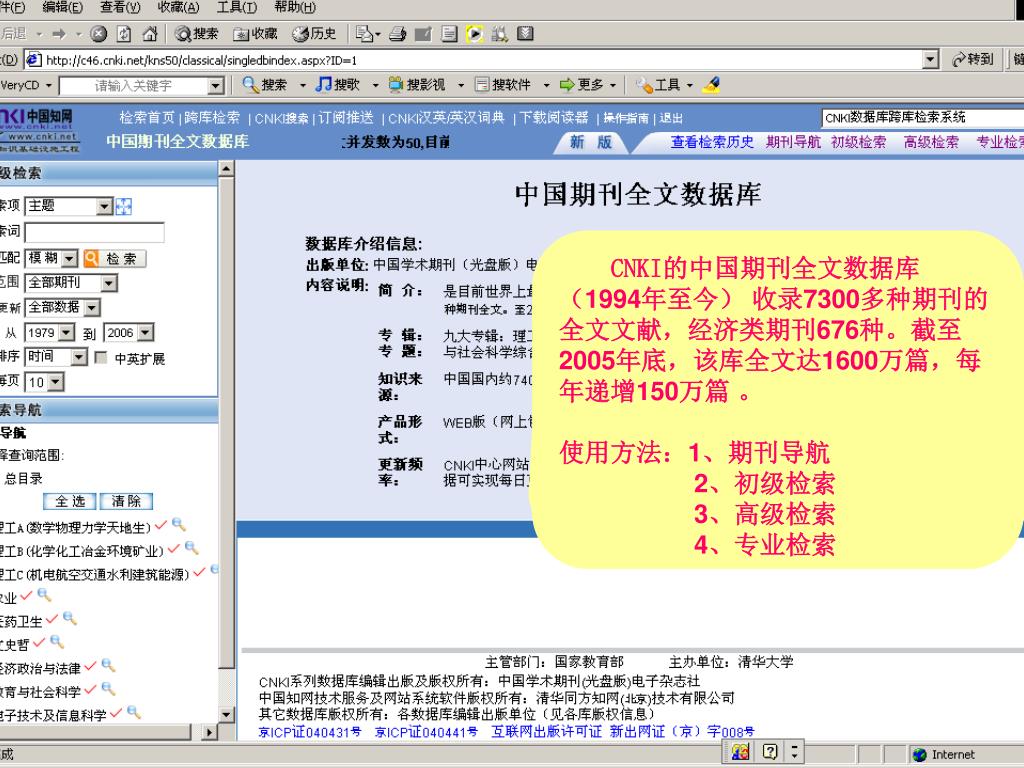The image size is (1024, 768).
Task: Toggle red check for 文史哲
Action: click(x=39, y=643)
